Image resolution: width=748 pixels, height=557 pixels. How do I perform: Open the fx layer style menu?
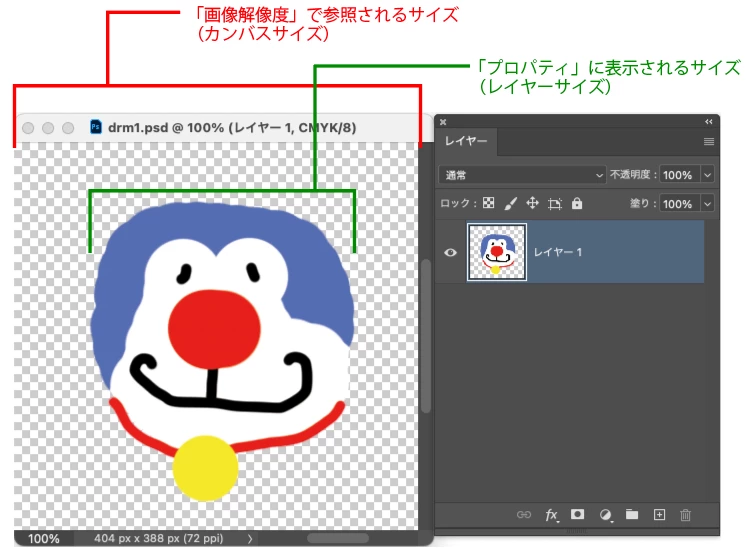(x=551, y=515)
